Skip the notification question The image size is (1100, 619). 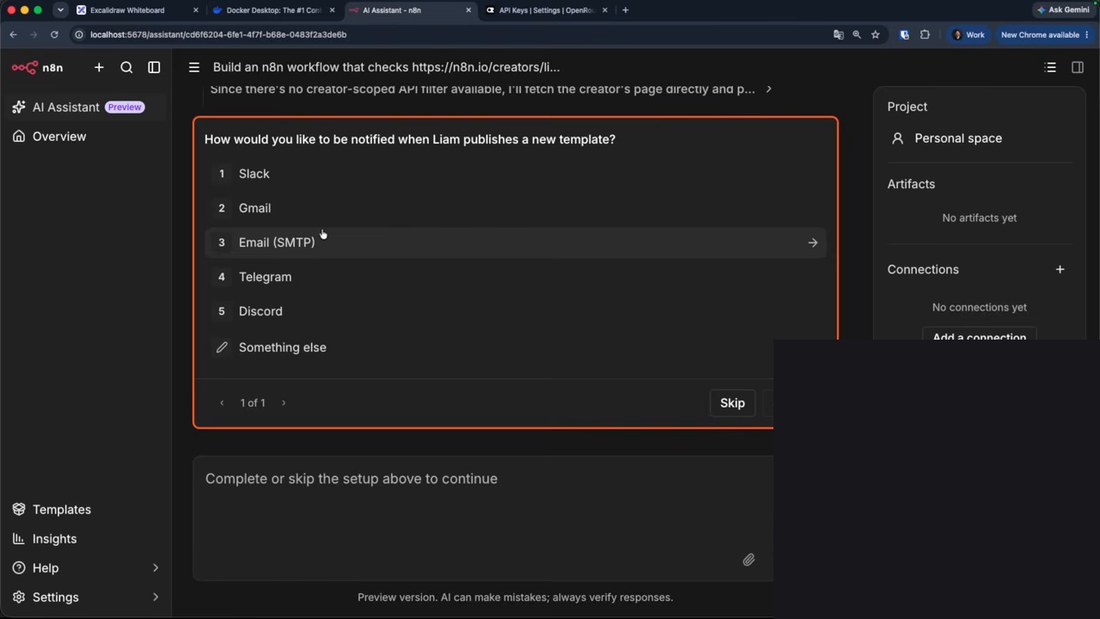coord(732,403)
